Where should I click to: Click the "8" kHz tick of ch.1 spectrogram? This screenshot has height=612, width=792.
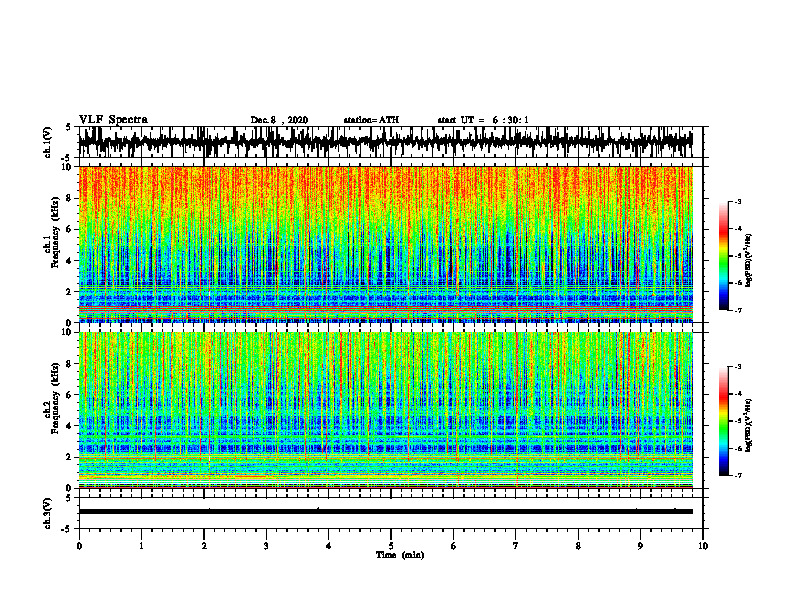[70, 198]
